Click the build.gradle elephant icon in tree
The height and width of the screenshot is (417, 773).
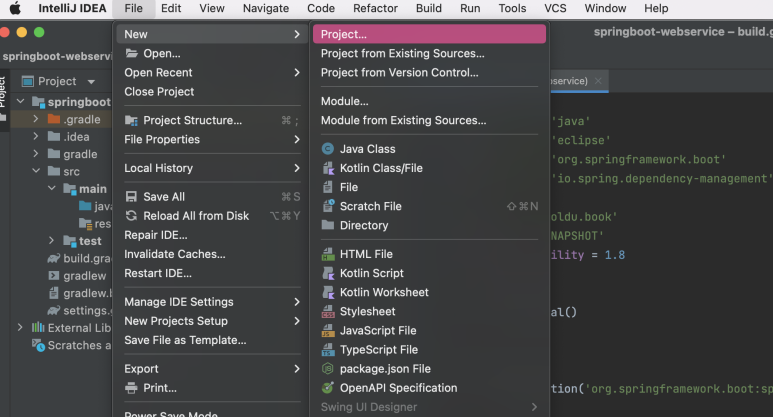53,258
